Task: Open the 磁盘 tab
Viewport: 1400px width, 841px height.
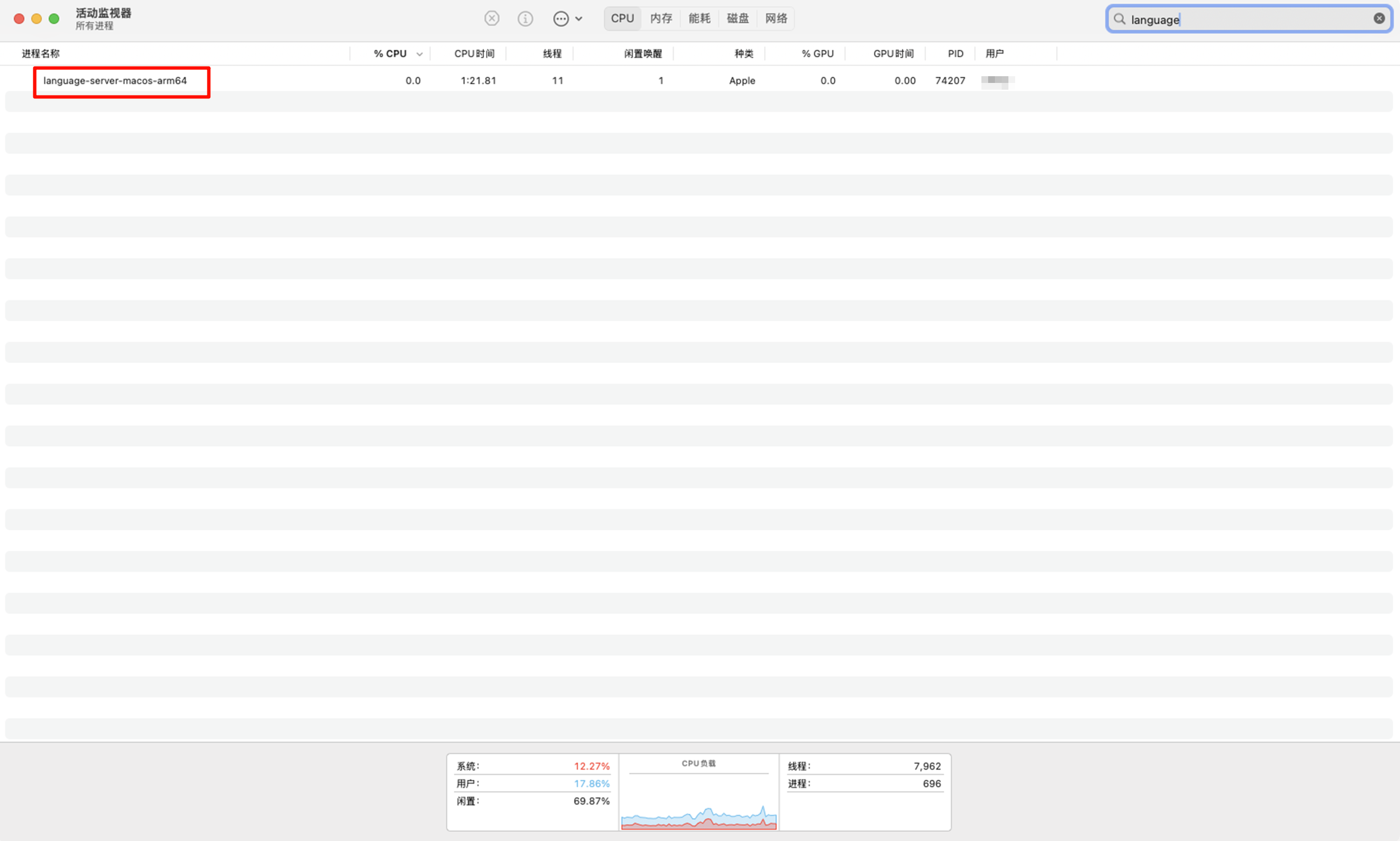Action: (738, 19)
